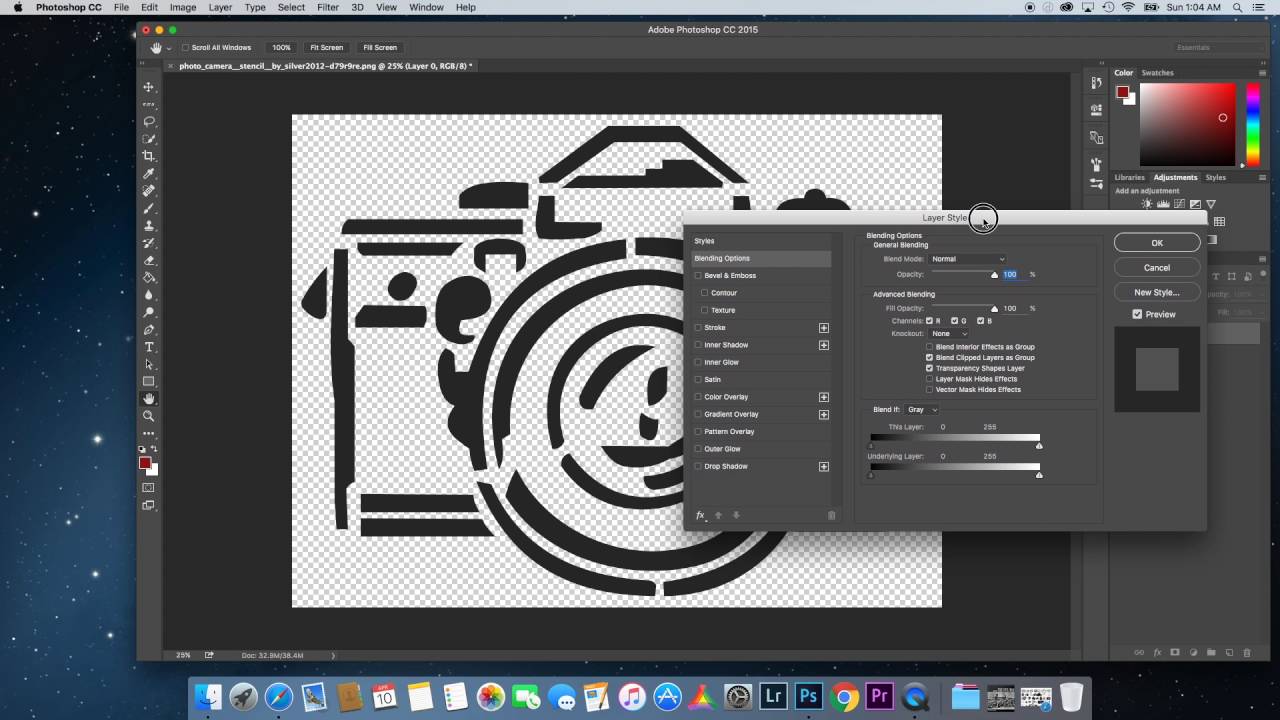This screenshot has width=1280, height=720.
Task: Select the Quick Selection tool
Action: pyautogui.click(x=149, y=139)
